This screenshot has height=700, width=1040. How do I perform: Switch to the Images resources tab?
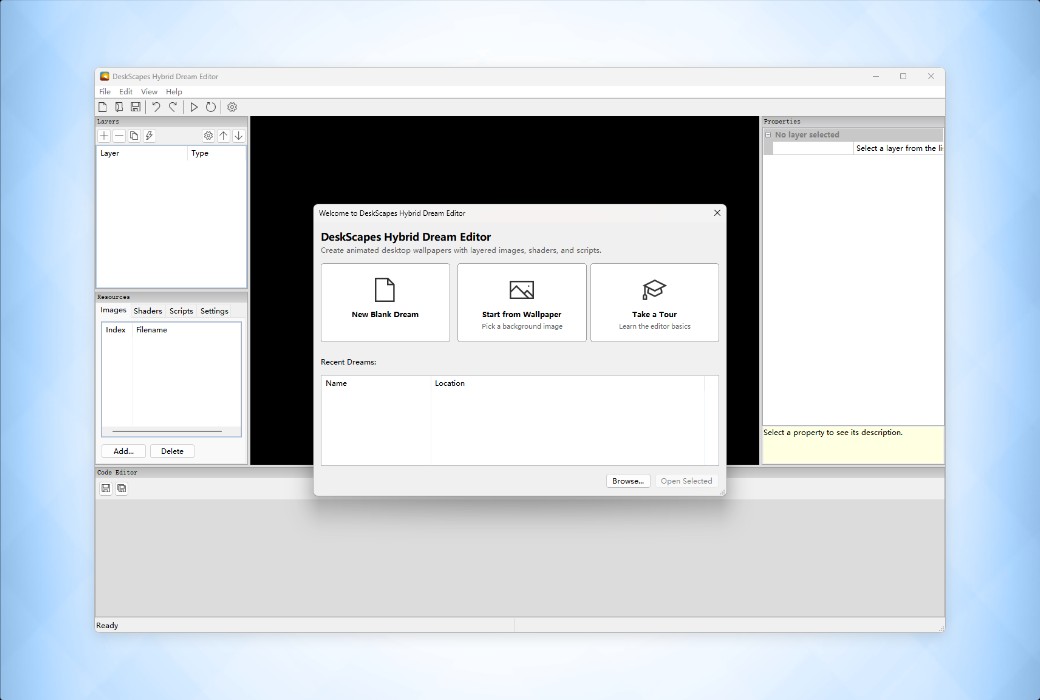(x=113, y=310)
